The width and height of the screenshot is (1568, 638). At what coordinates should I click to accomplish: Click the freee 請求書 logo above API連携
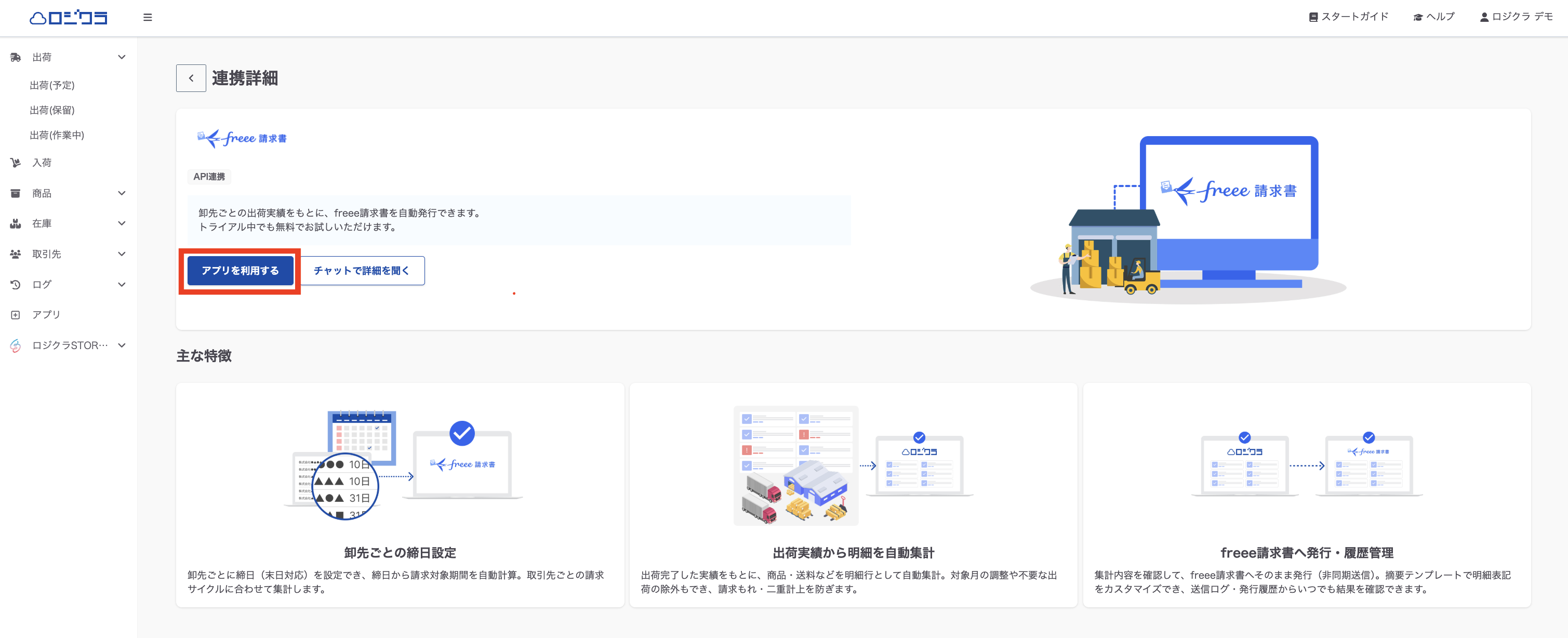(242, 138)
